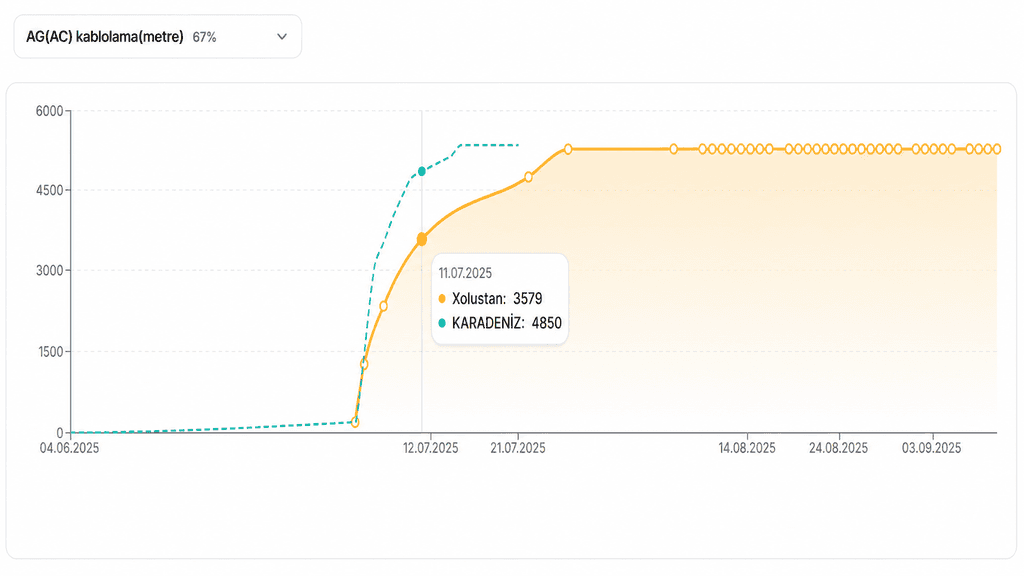Click the first orange data point near zero
Screen dimensions: 1024x576
[355, 423]
